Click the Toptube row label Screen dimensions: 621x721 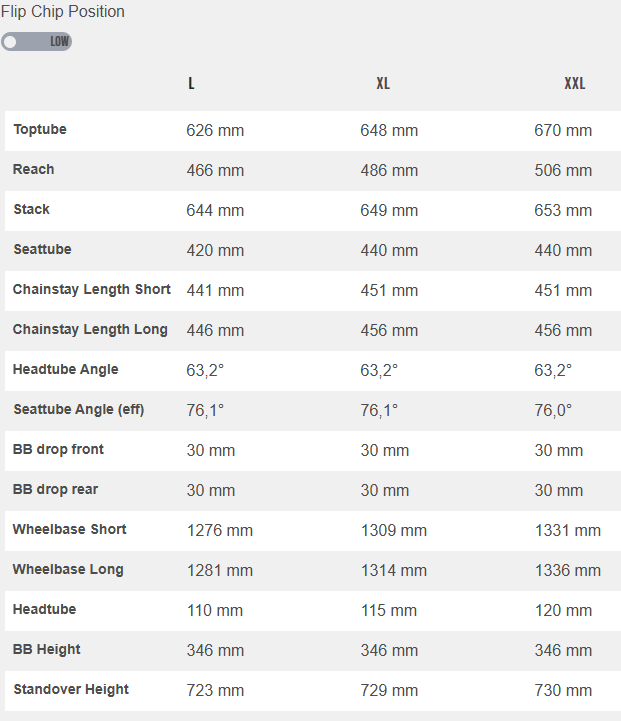click(x=40, y=129)
